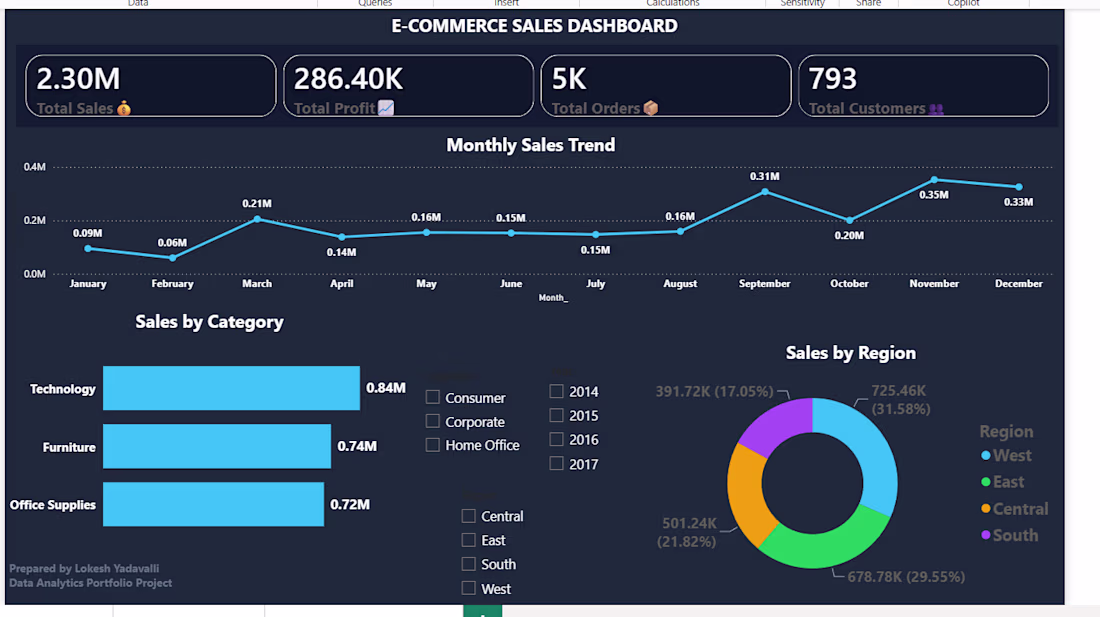Click the April 0.14M data point

(342, 237)
